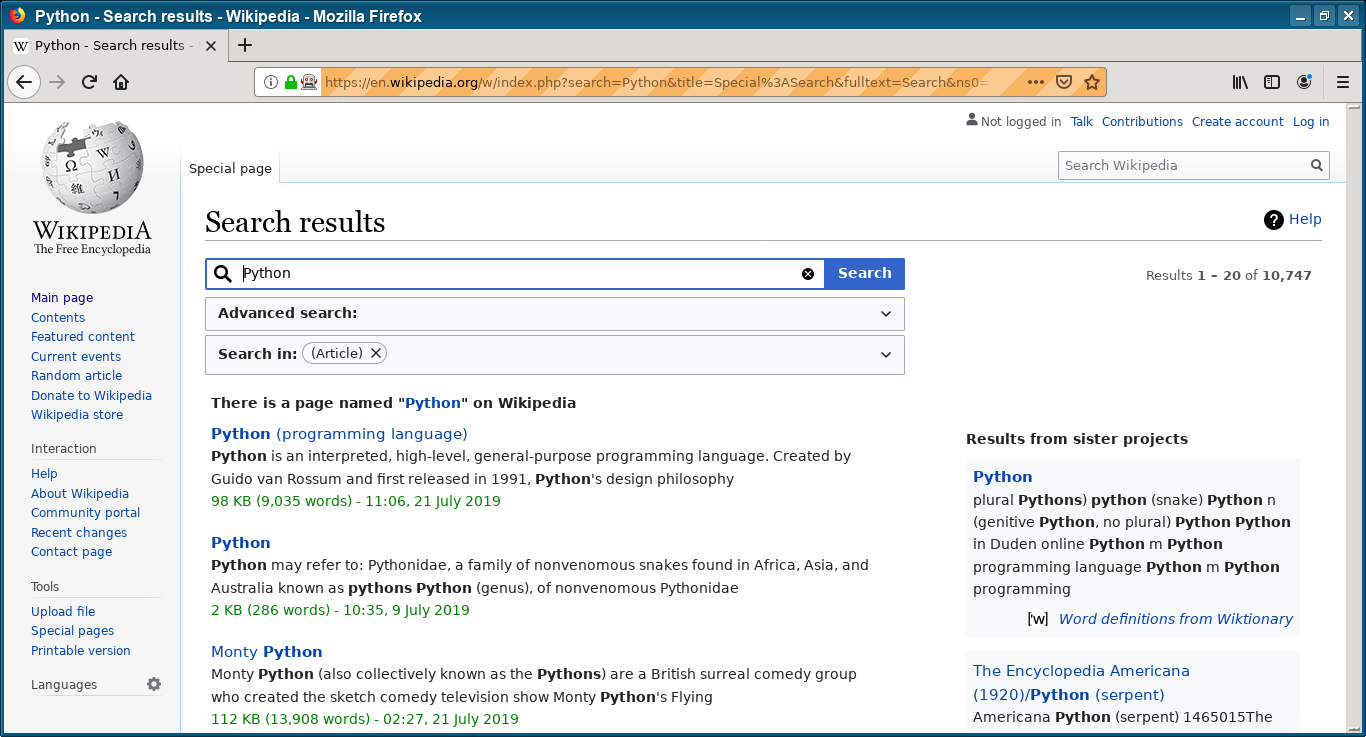Click the Help link beside Search results
This screenshot has height=737, width=1366.
pyautogui.click(x=1305, y=220)
